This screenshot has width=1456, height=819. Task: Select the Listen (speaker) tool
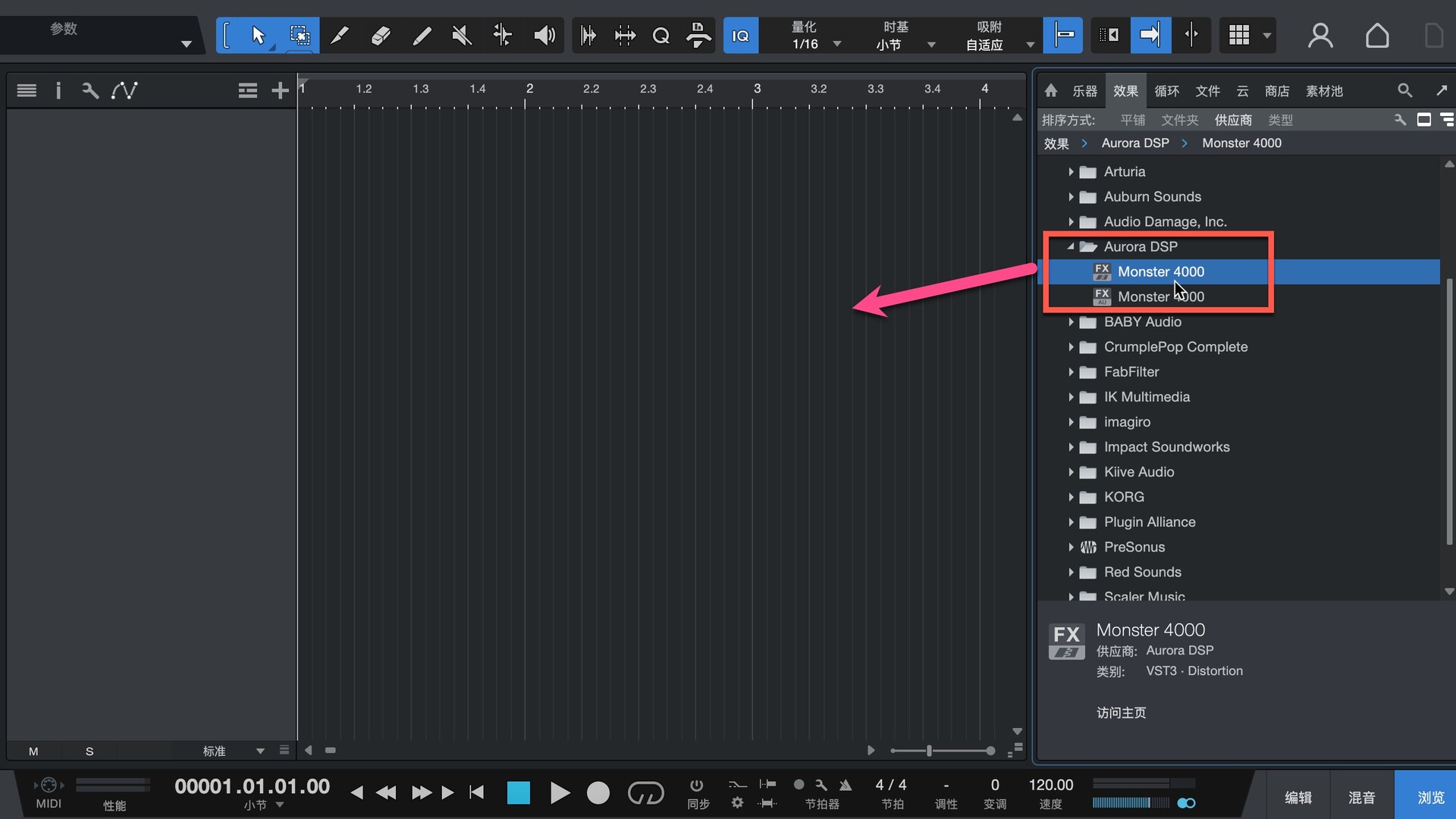pos(544,36)
